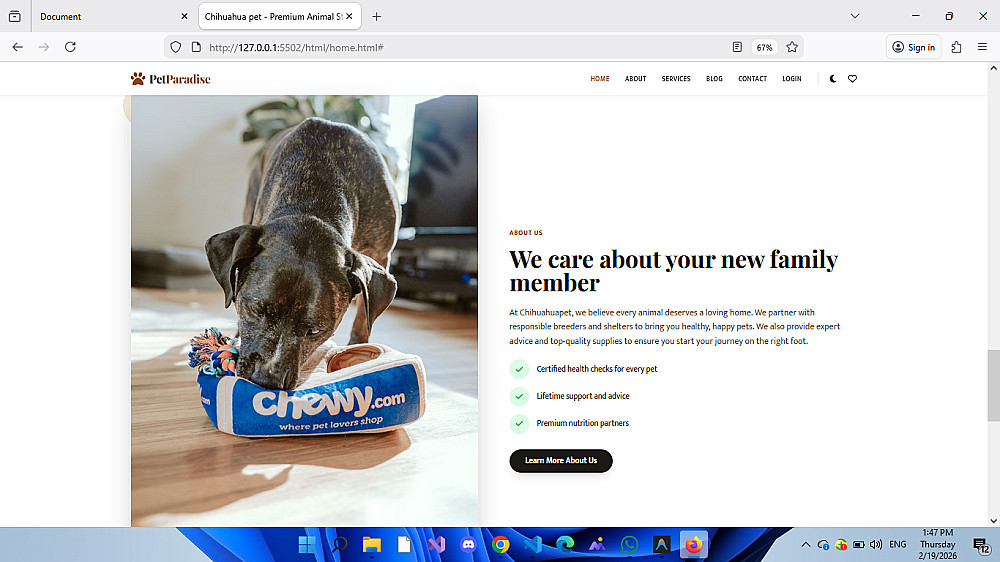Open the wishlist heart icon
1000x562 pixels.
852,78
